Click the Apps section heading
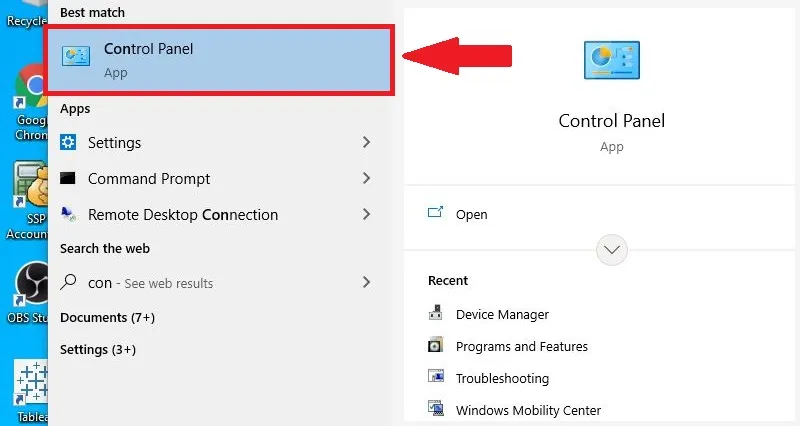 [75, 109]
